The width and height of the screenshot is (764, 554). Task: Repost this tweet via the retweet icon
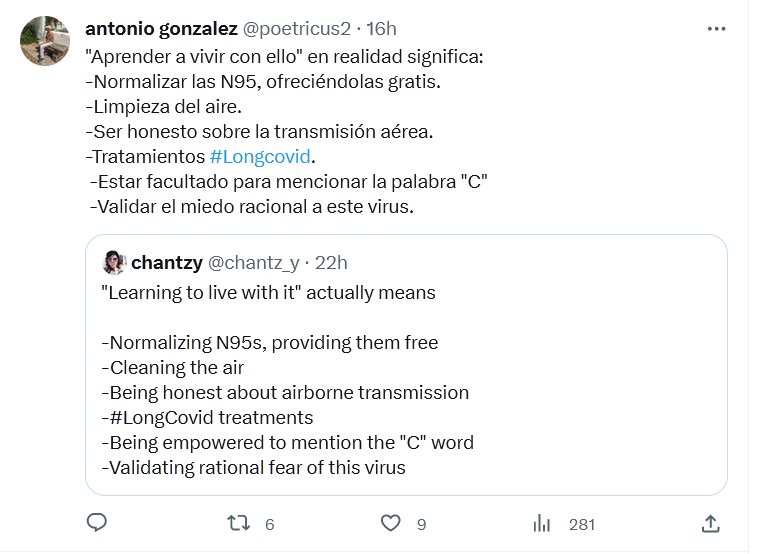[x=237, y=522]
